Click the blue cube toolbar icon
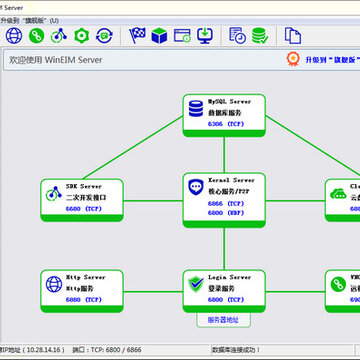The width and height of the screenshot is (360, 360). [159, 36]
